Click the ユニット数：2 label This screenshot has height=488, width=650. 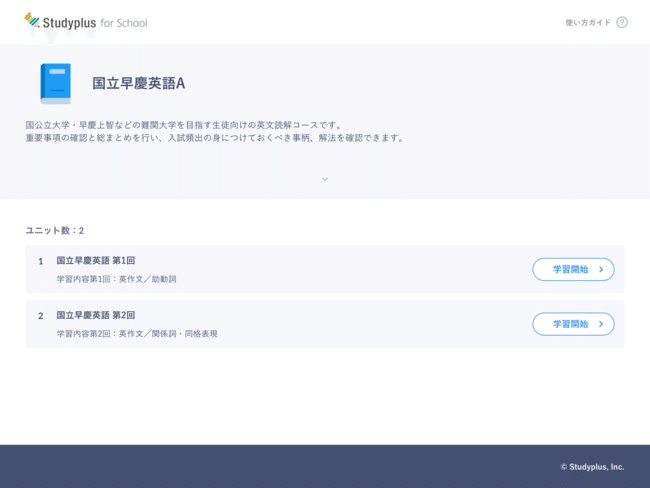pyautogui.click(x=55, y=231)
